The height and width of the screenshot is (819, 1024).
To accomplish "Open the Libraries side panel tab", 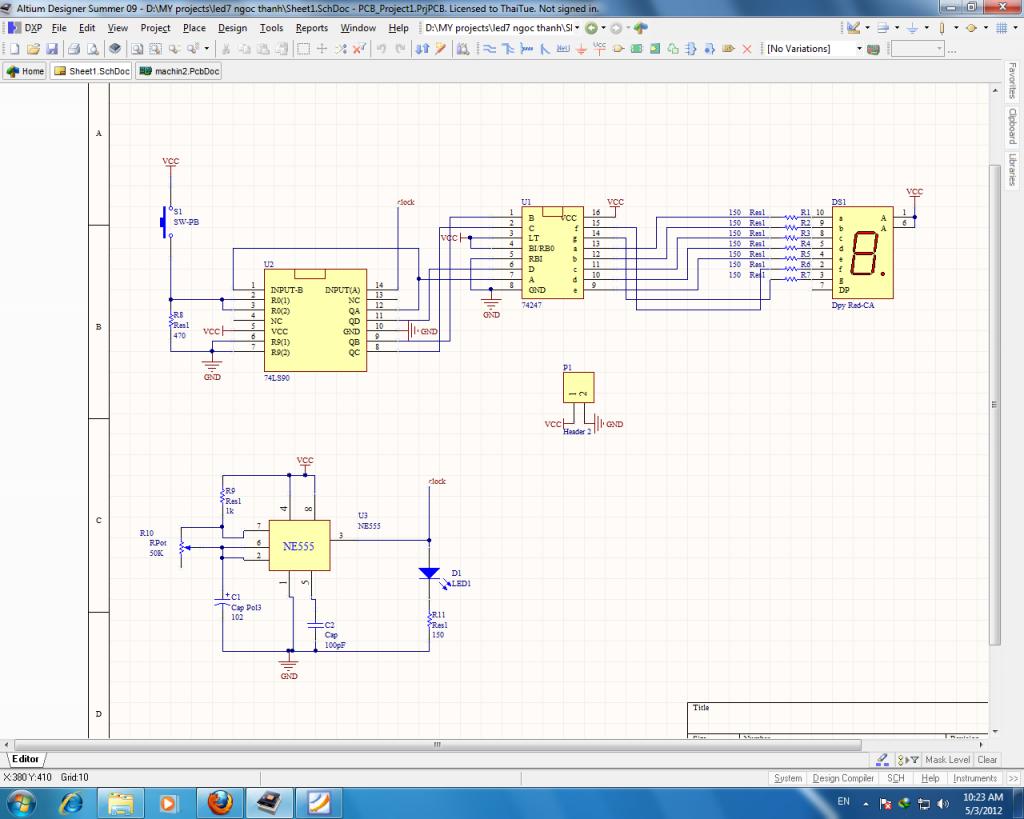I will (1012, 170).
